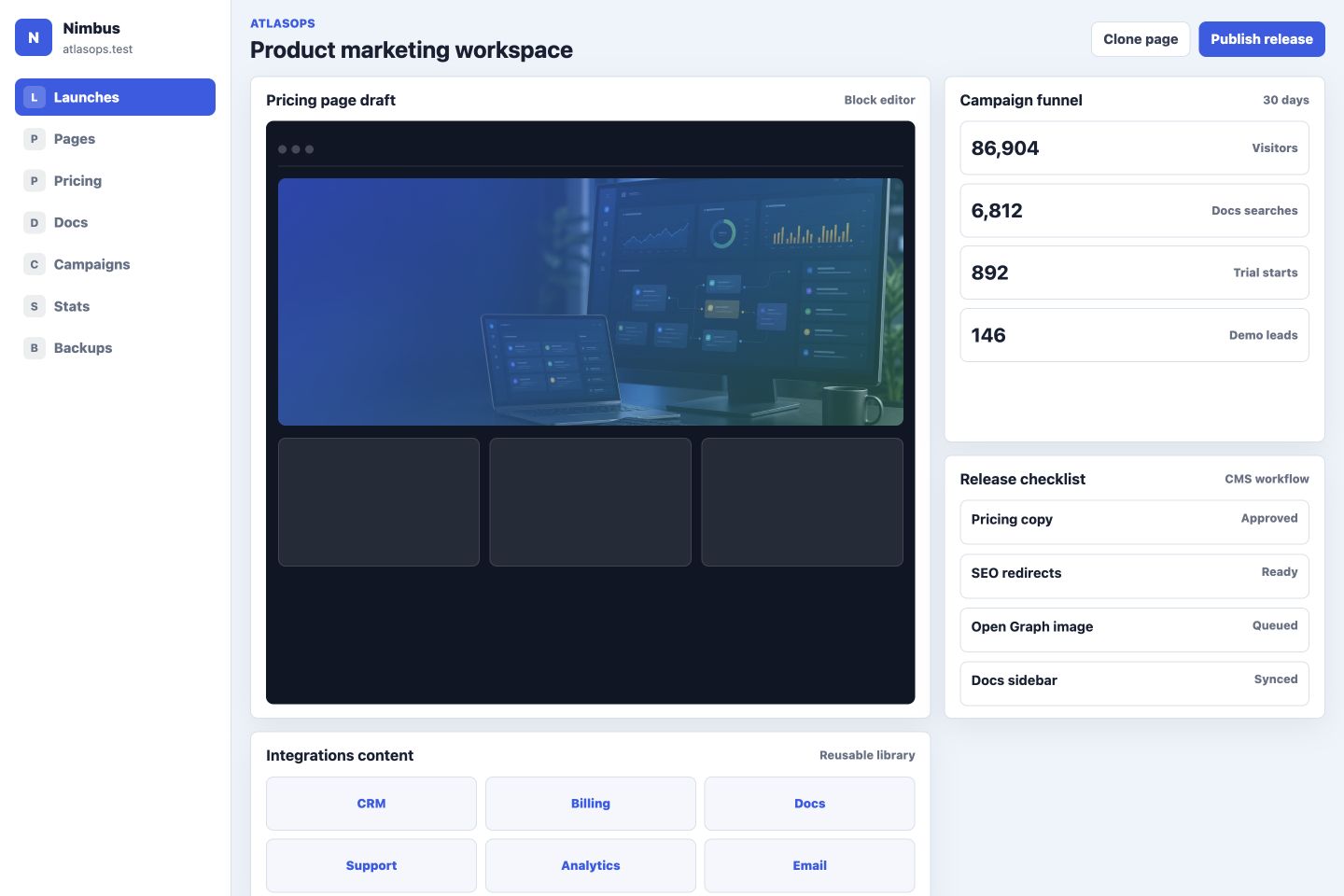The width and height of the screenshot is (1344, 896).
Task: Select the Analytics integration tile
Action: click(591, 866)
